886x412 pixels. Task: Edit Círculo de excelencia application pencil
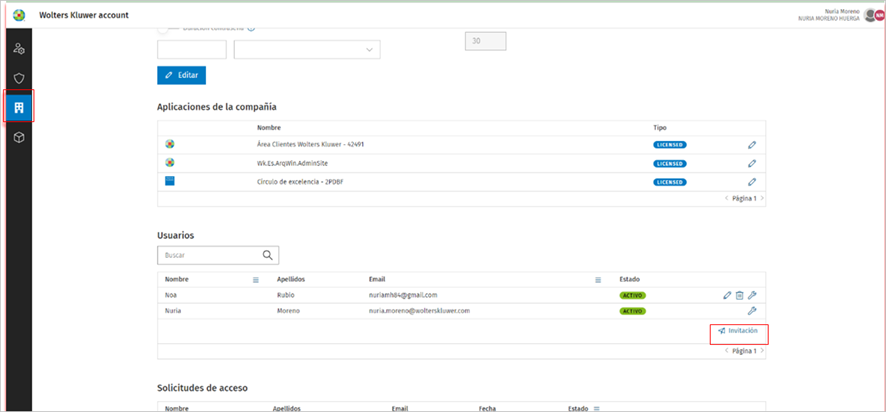(x=752, y=182)
